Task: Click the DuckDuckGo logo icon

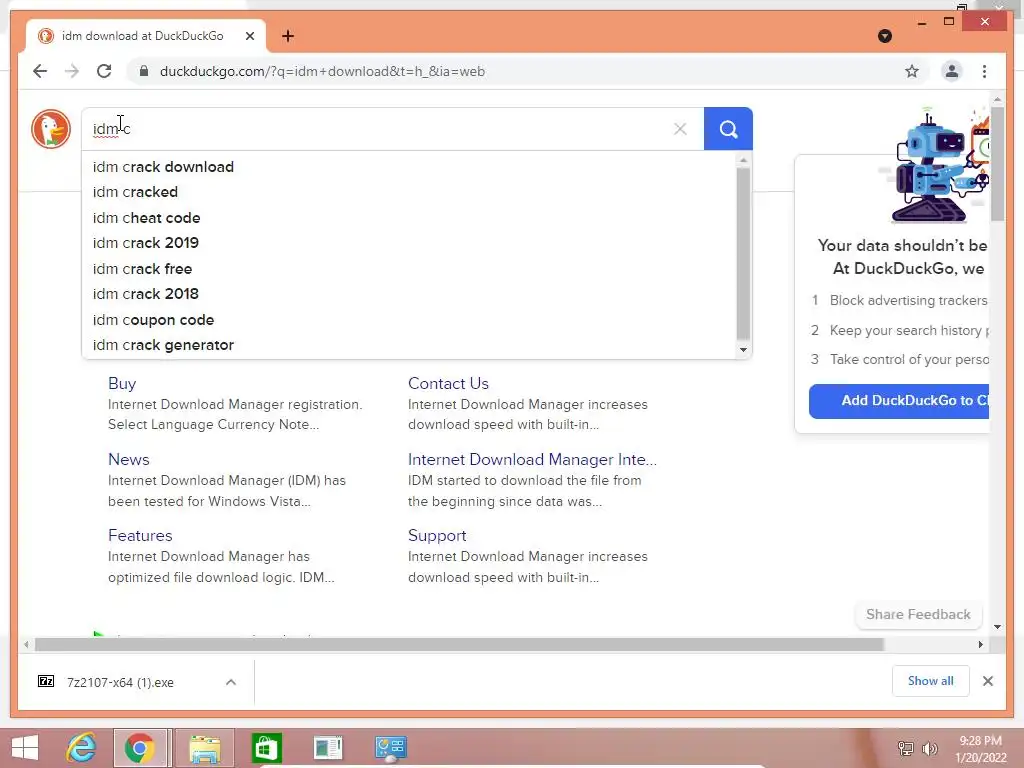Action: point(51,129)
